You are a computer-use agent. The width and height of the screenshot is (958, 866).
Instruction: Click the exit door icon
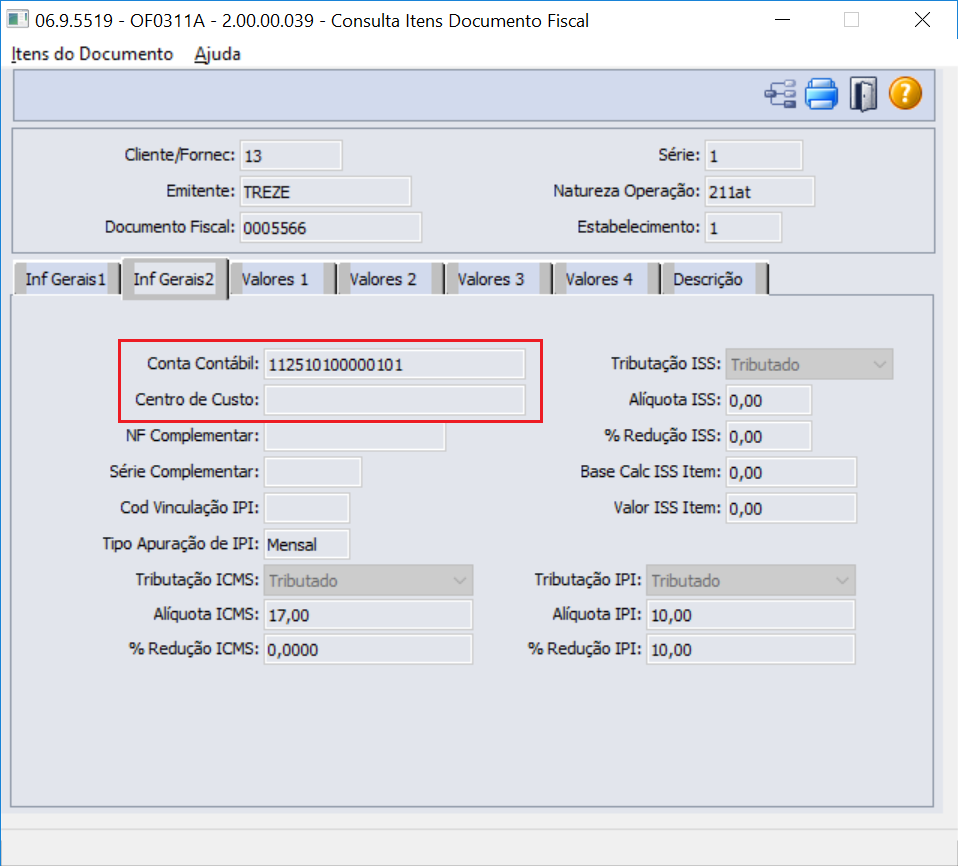coord(863,94)
